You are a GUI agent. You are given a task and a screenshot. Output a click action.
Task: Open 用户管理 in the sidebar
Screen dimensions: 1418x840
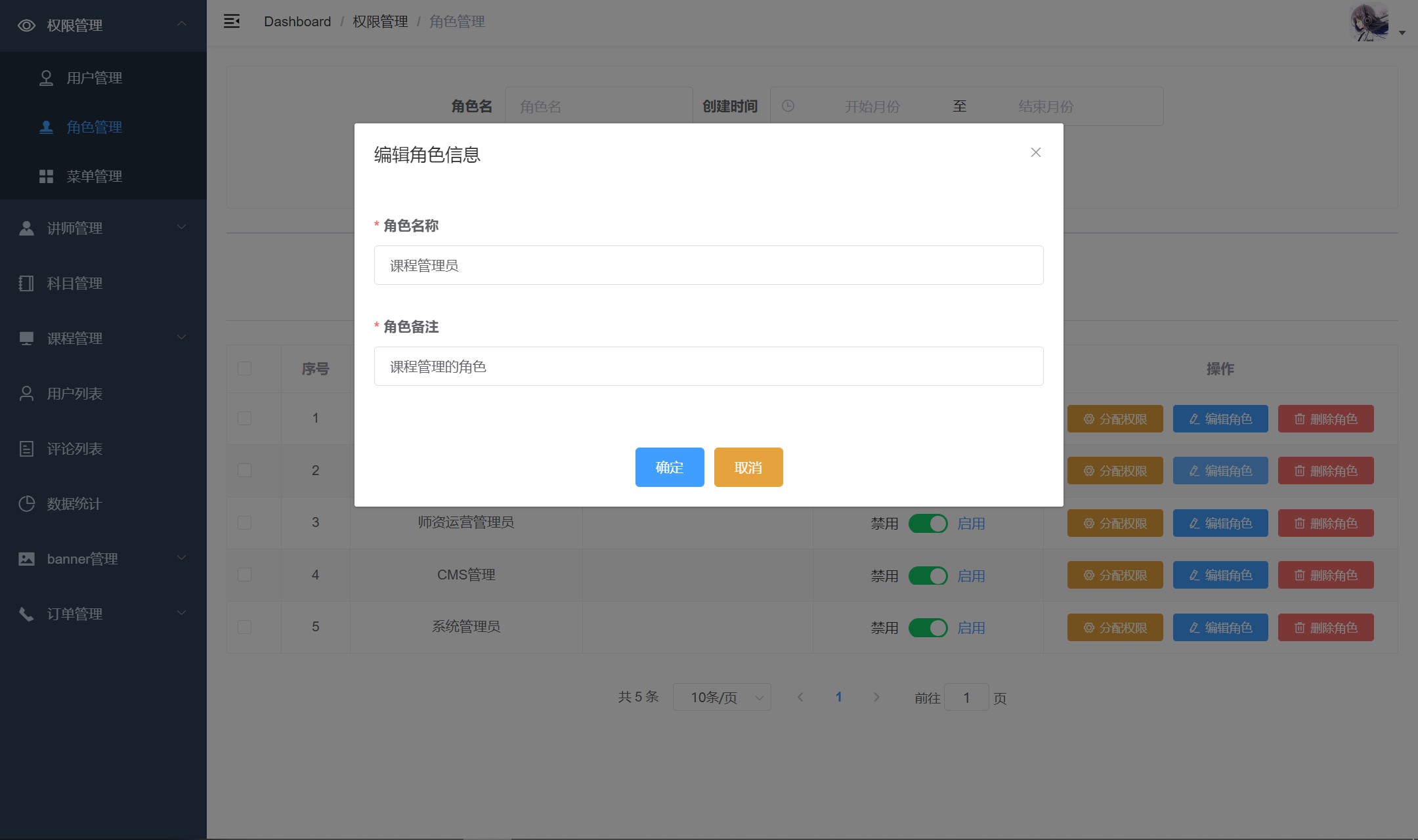94,78
